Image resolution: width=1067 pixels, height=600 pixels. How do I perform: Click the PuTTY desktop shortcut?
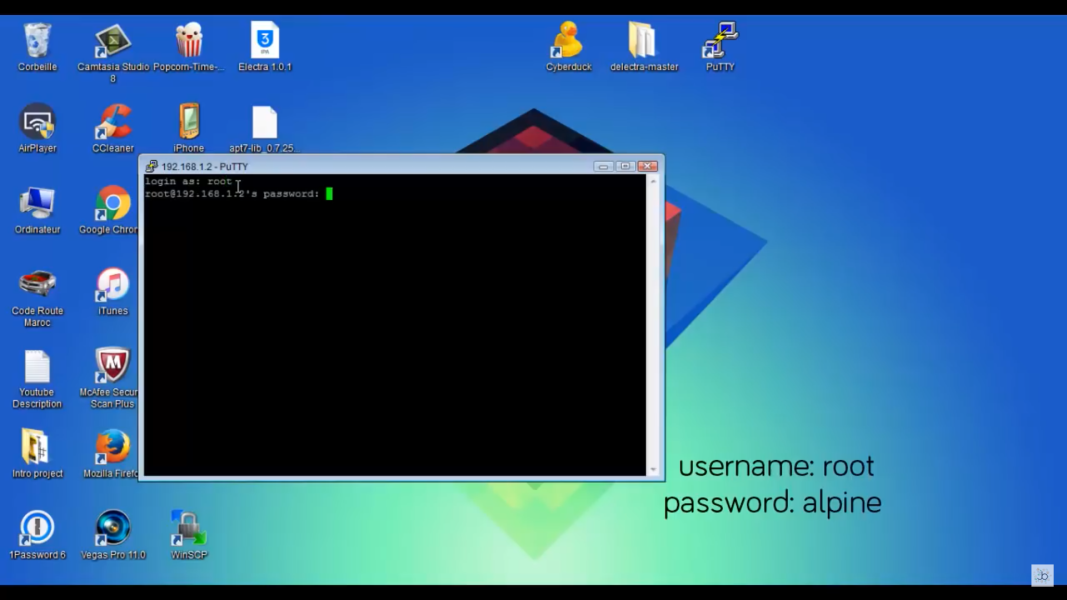click(x=719, y=42)
